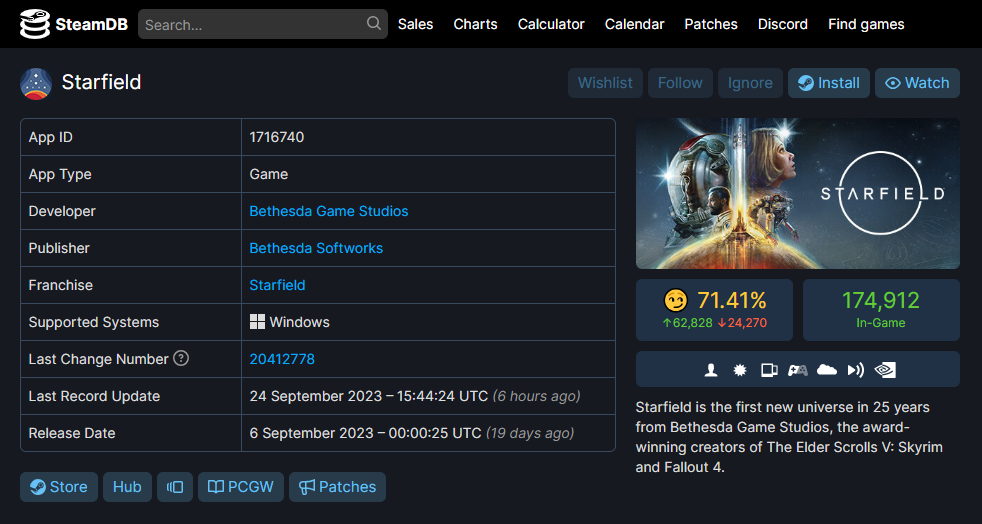Click the Remote Play devices icon
The height and width of the screenshot is (524, 982).
point(769,370)
